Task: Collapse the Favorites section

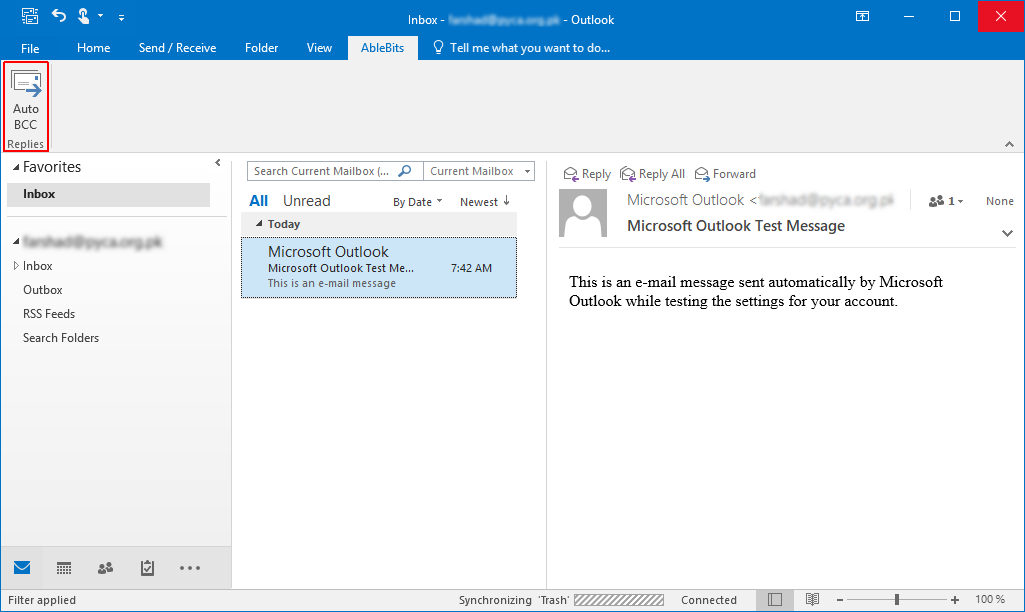Action: pos(16,166)
